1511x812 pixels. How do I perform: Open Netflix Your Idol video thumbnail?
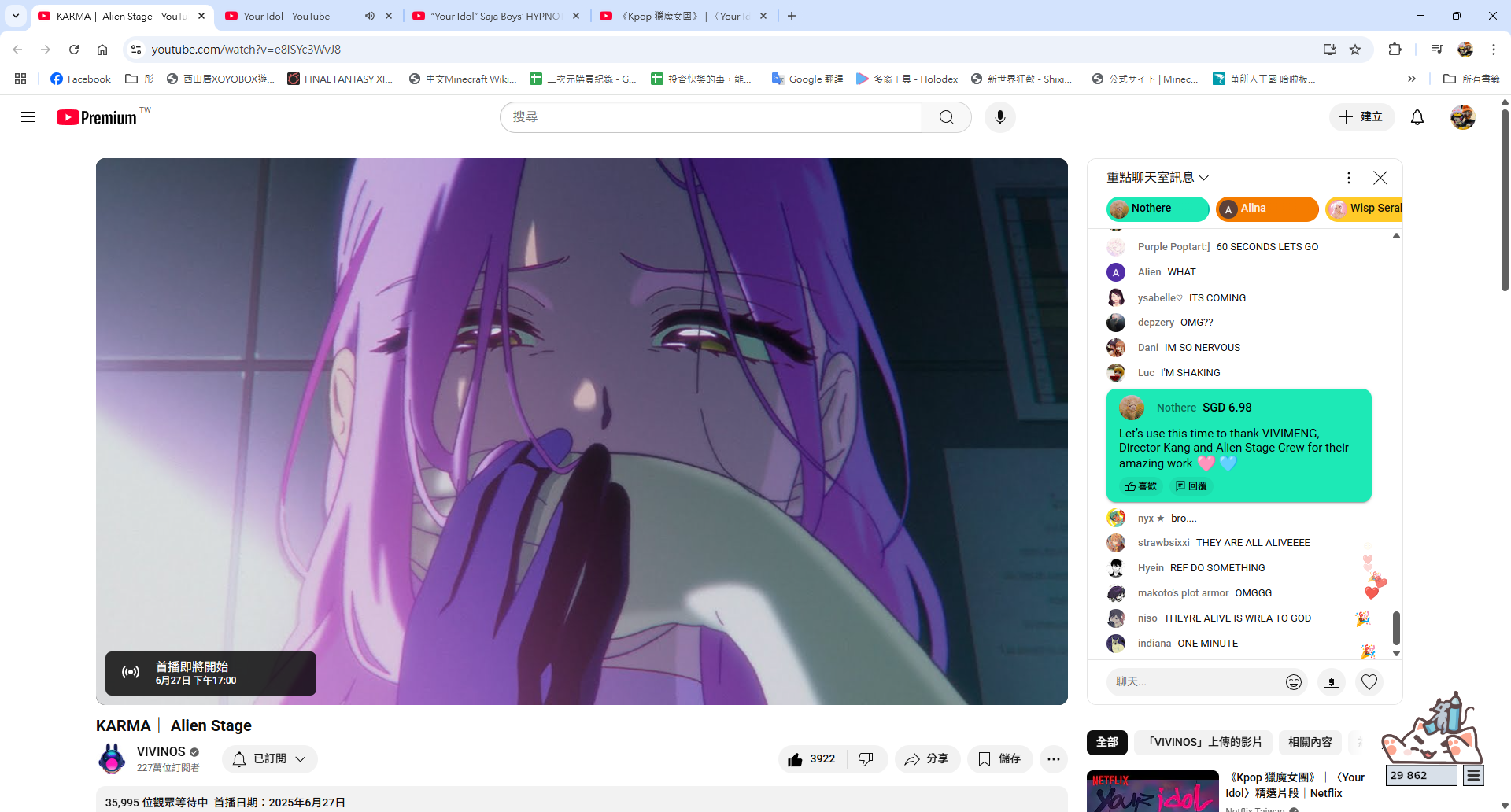(1153, 791)
